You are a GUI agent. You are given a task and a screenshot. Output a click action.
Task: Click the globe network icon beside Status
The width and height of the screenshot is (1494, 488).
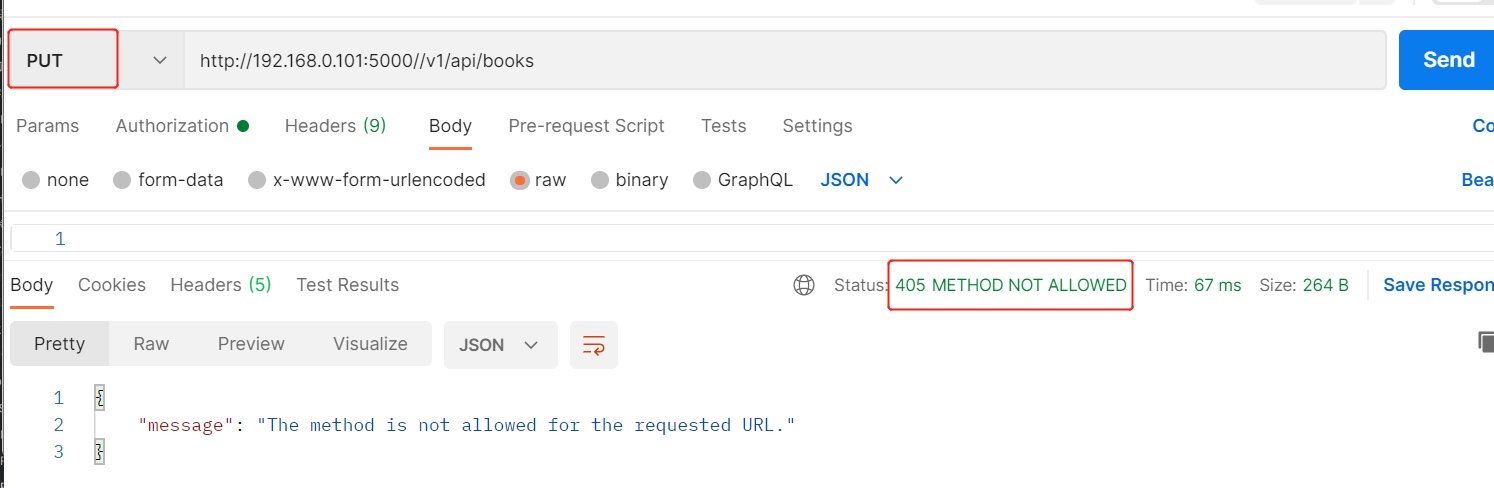click(x=803, y=285)
